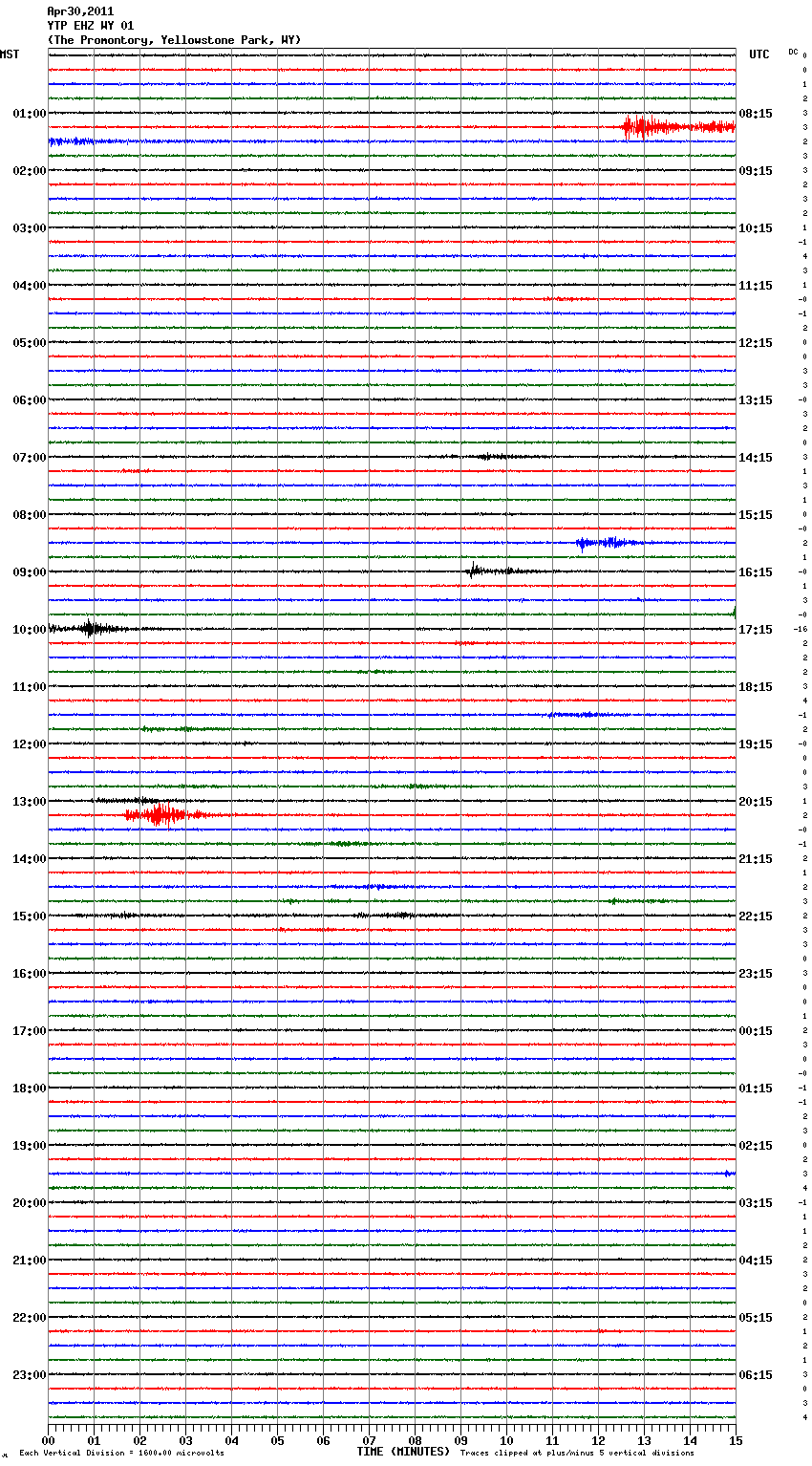Click the large red seismic burst after 01:00 MST
The height and width of the screenshot is (1466, 812).
click(678, 127)
